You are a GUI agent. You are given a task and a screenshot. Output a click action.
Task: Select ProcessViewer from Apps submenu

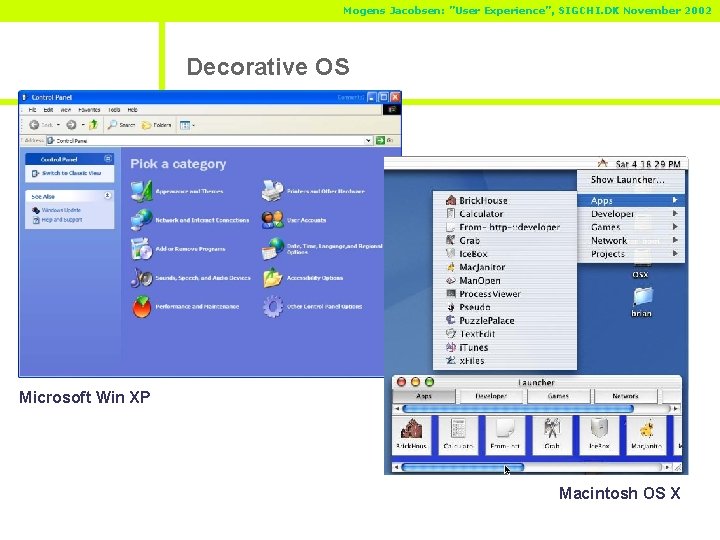pos(505,294)
